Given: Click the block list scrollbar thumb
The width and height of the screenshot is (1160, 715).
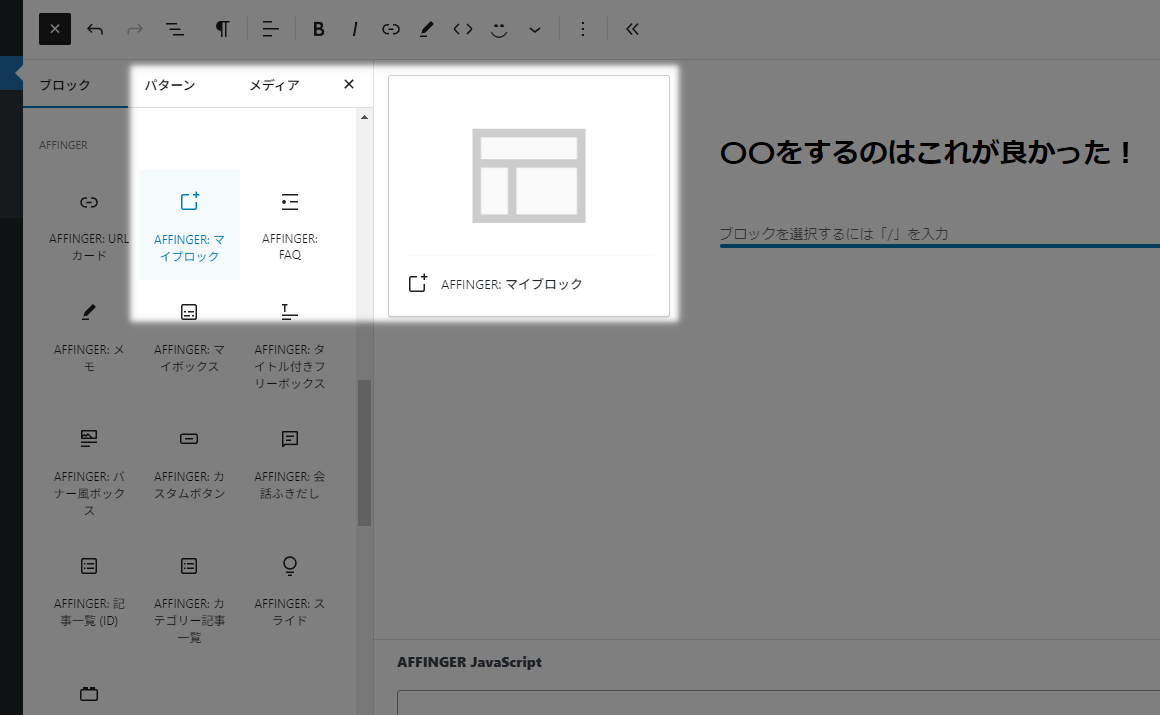Looking at the screenshot, I should 364,453.
